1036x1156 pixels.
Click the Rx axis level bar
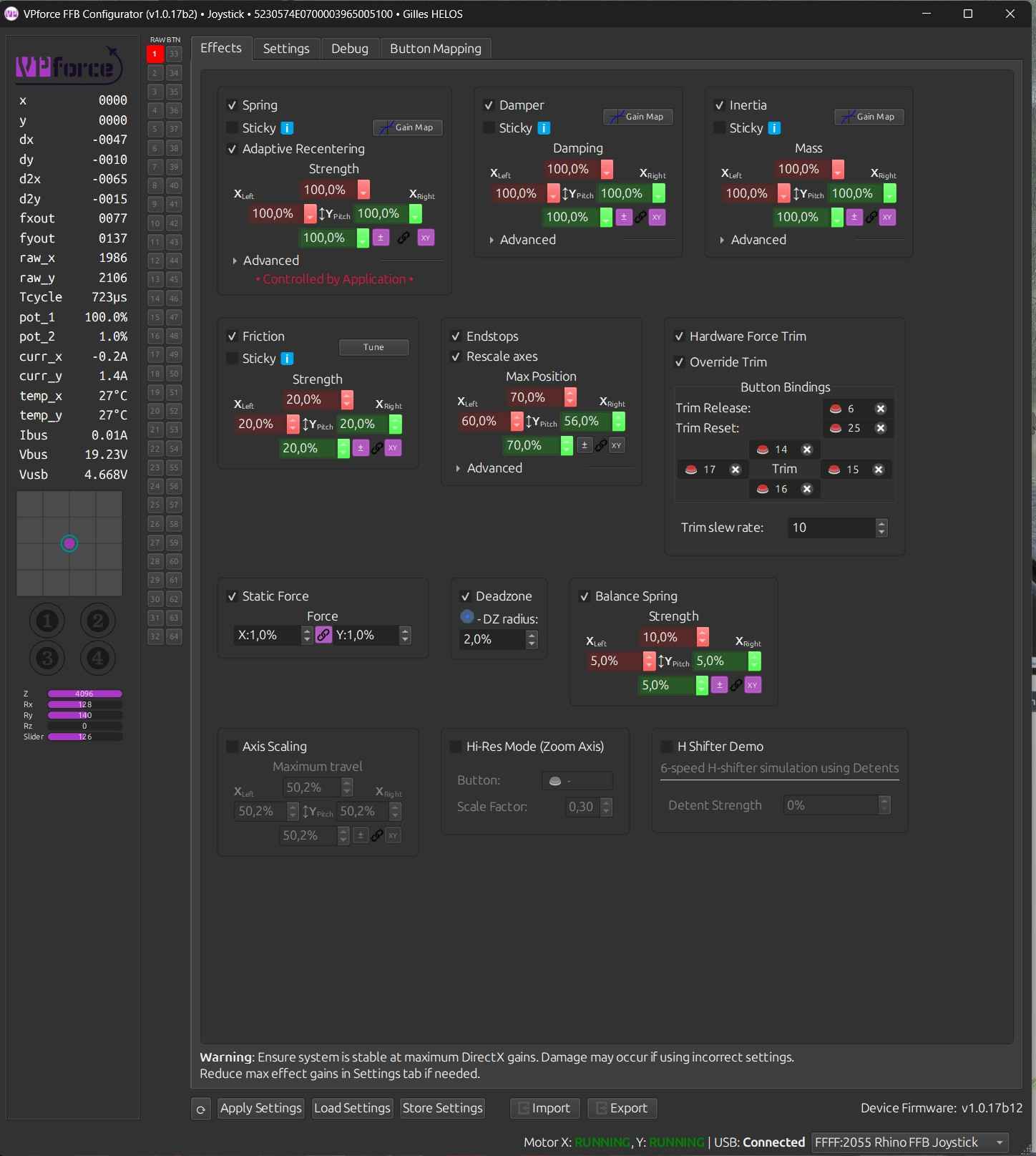click(x=84, y=704)
